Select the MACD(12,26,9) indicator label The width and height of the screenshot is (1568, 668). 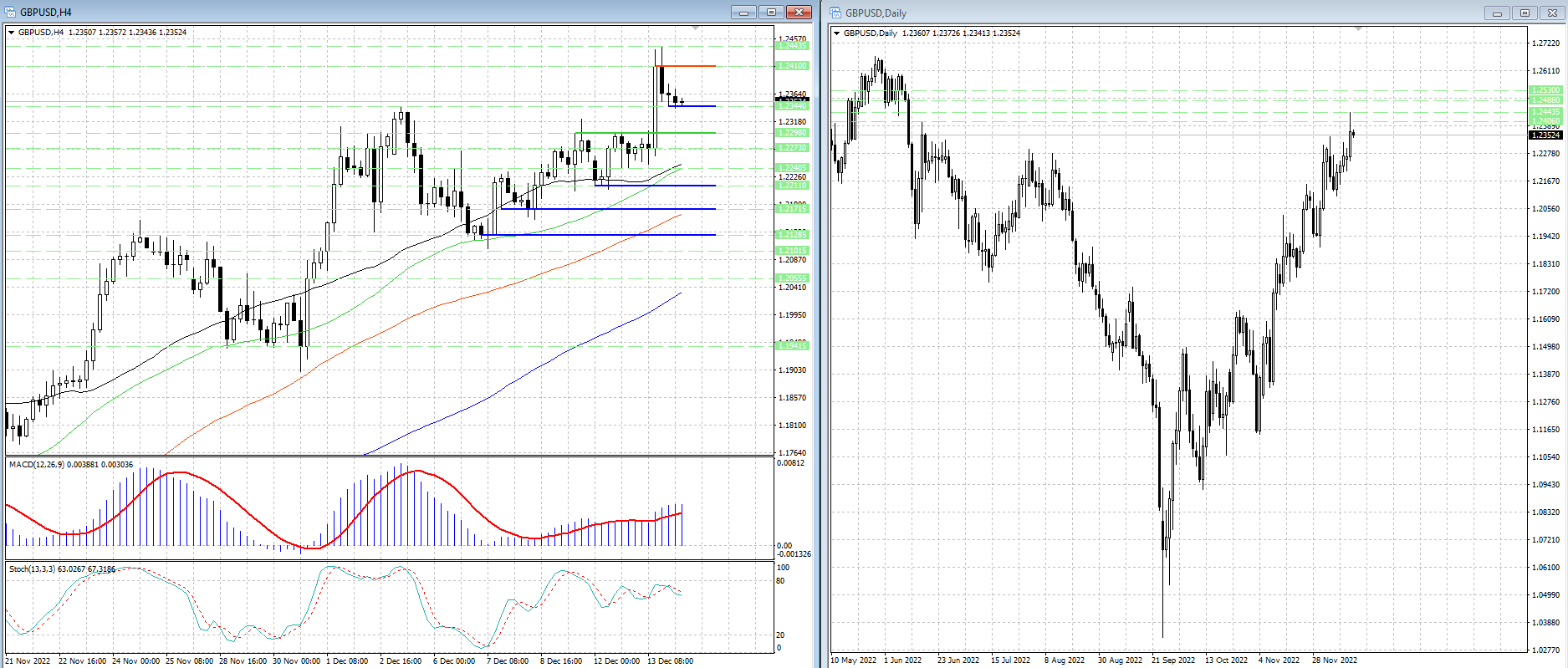[70, 464]
